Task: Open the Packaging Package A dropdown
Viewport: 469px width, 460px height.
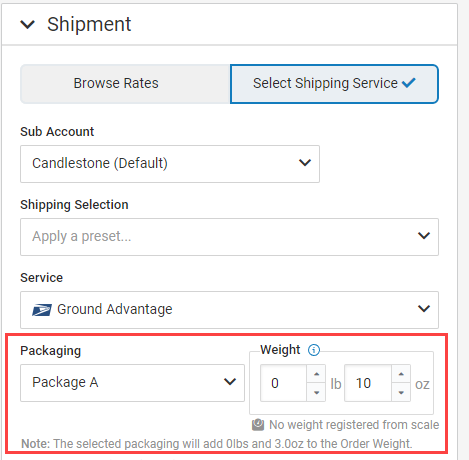Action: (132, 383)
